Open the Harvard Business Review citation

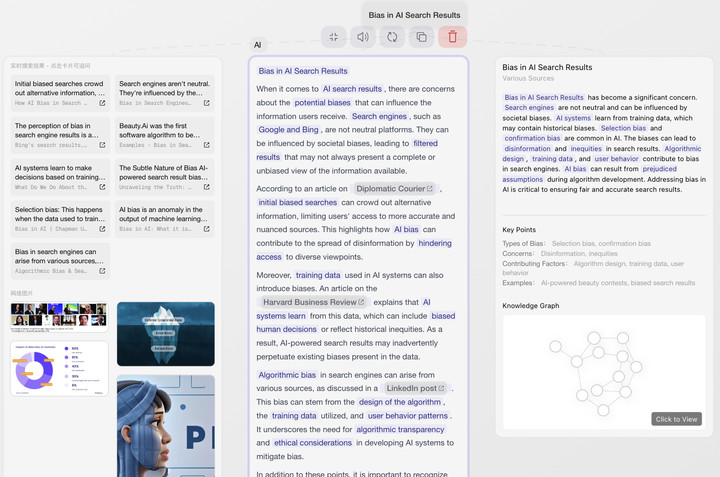click(313, 302)
